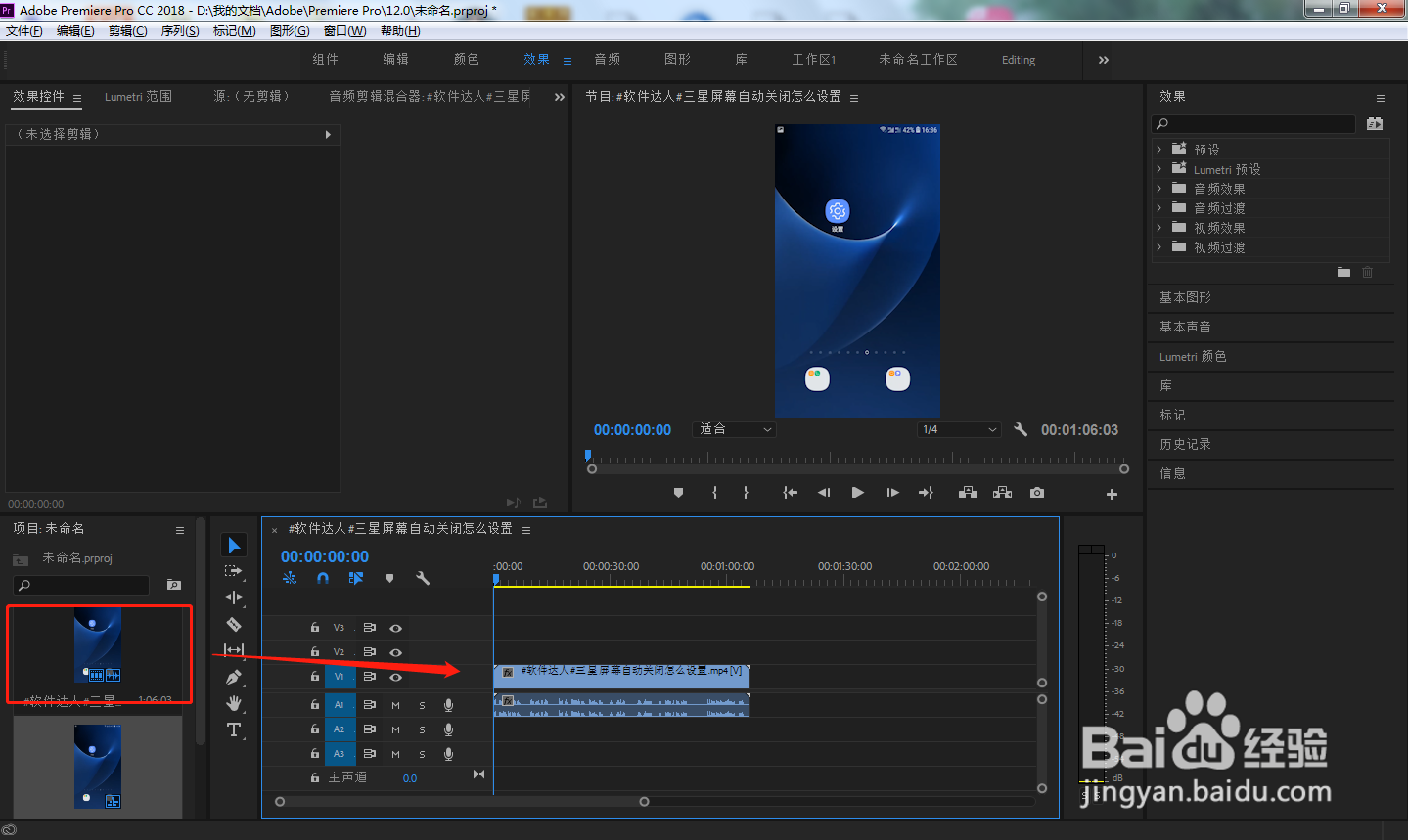Open the 剪辑(C) menu
The width and height of the screenshot is (1408, 840).
coord(128,31)
